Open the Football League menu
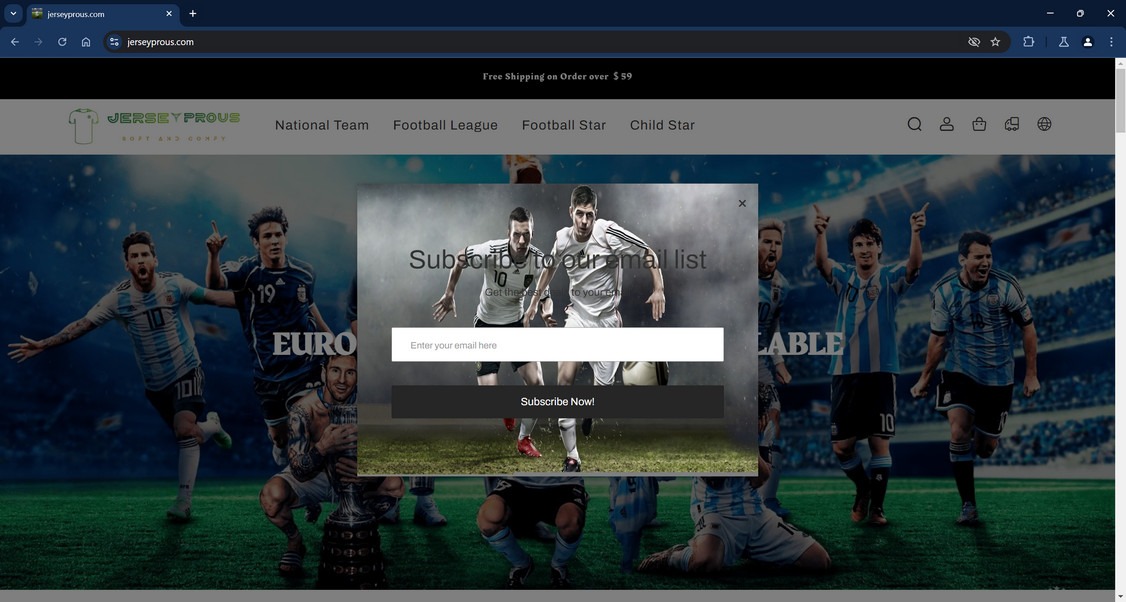1126x602 pixels. coord(445,125)
